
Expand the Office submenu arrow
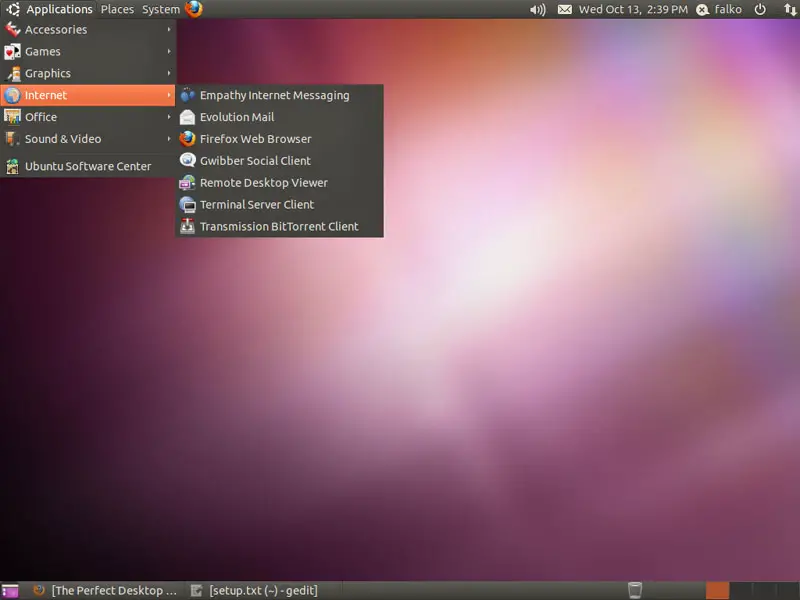click(x=169, y=117)
